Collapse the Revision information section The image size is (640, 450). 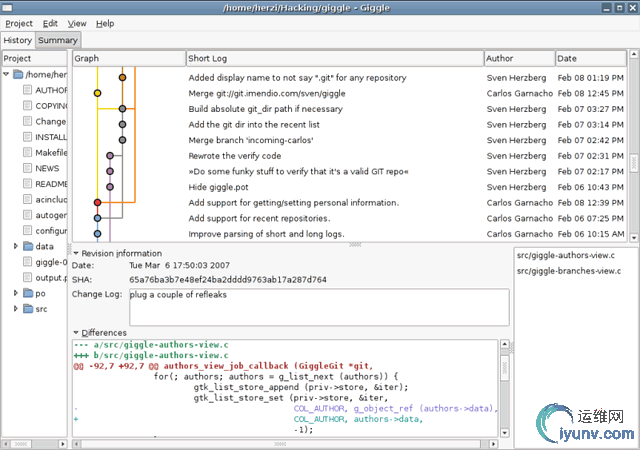click(76, 254)
